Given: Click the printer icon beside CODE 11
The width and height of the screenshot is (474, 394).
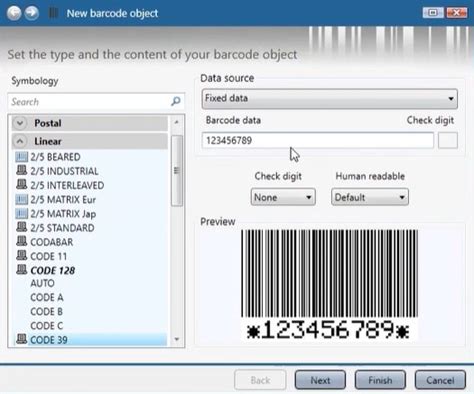Looking at the screenshot, I should coord(22,256).
